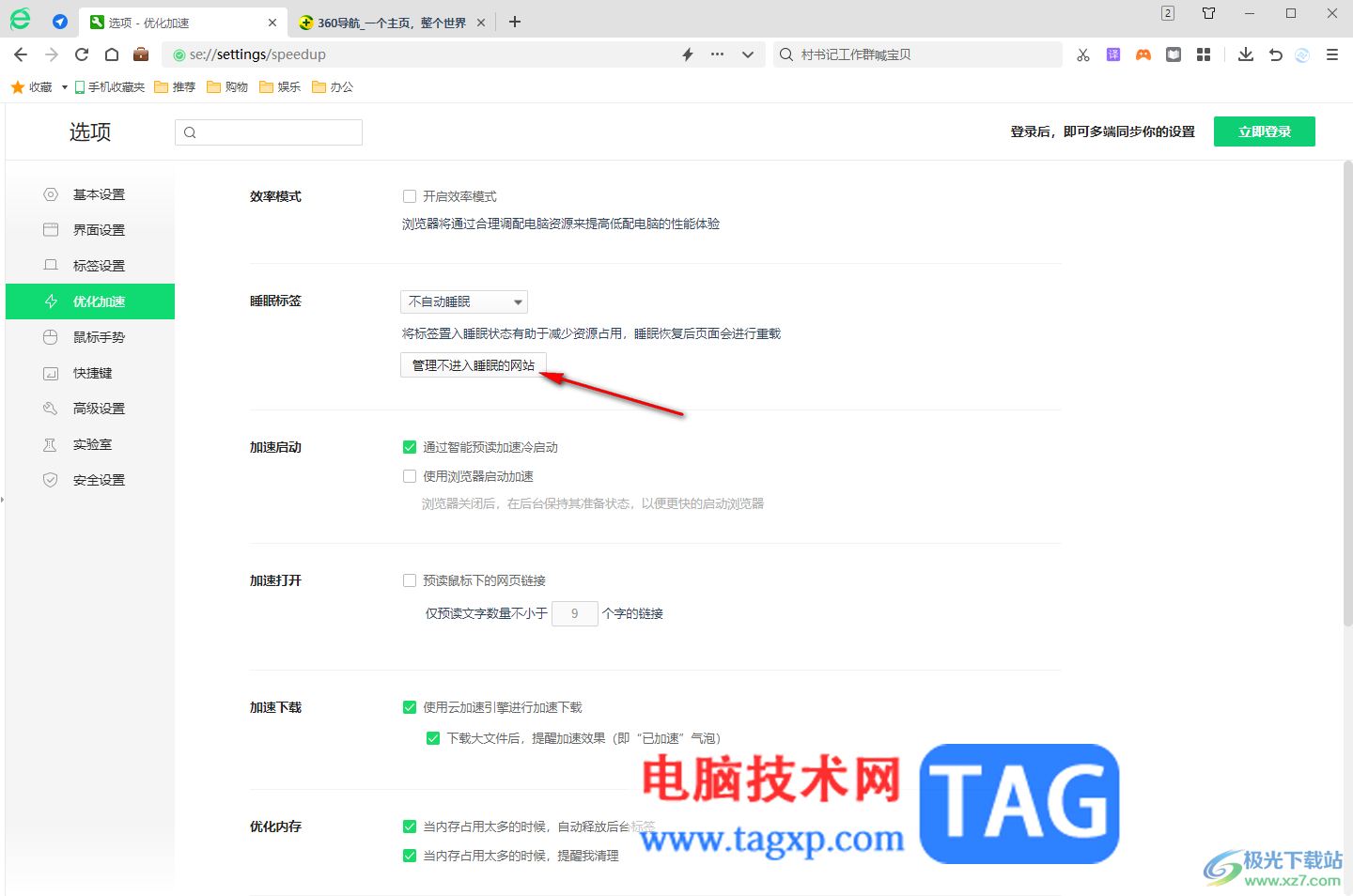
Task: Expand the address bar chevron dropdown
Action: (748, 54)
